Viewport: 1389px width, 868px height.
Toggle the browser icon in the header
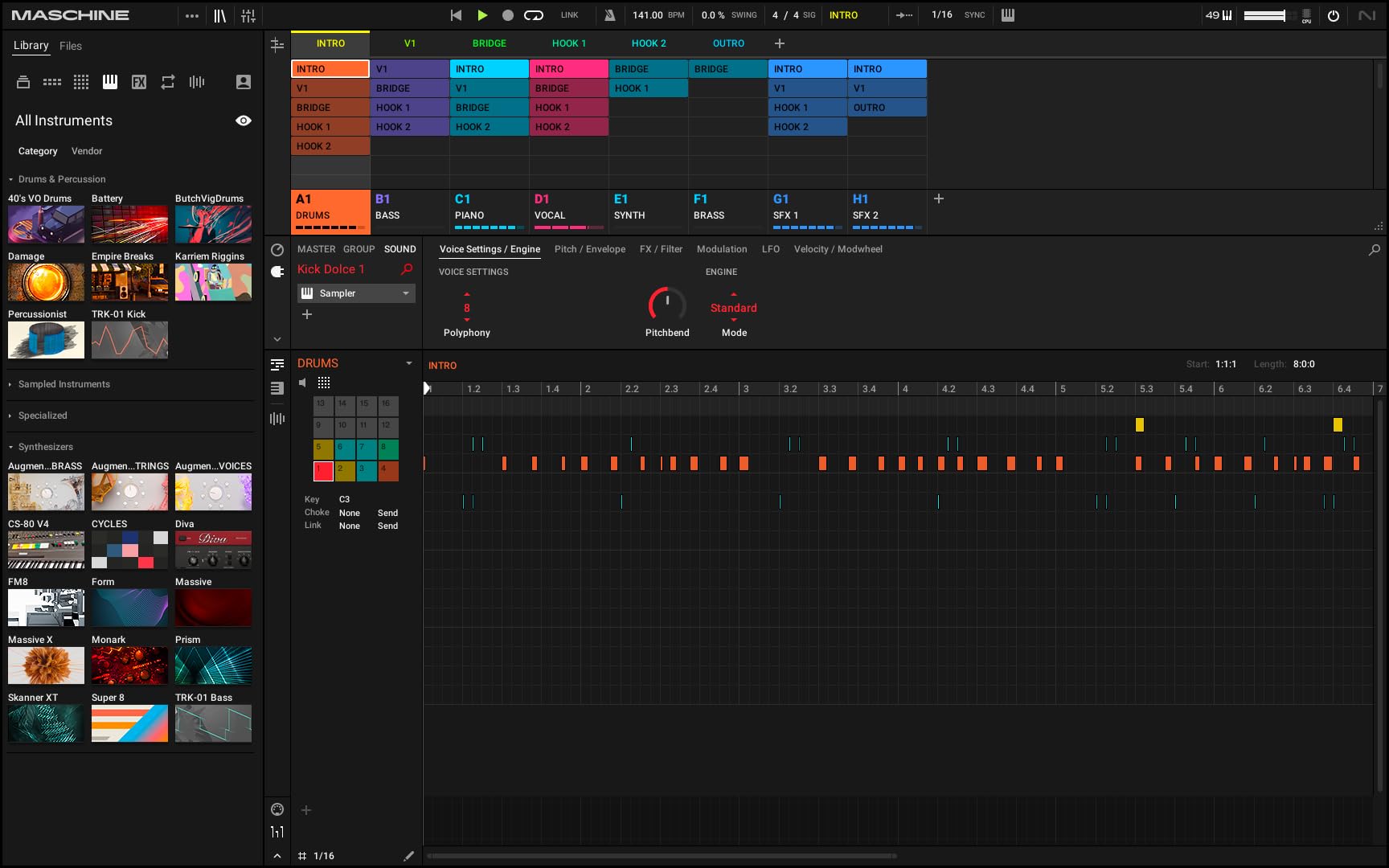[x=219, y=14]
